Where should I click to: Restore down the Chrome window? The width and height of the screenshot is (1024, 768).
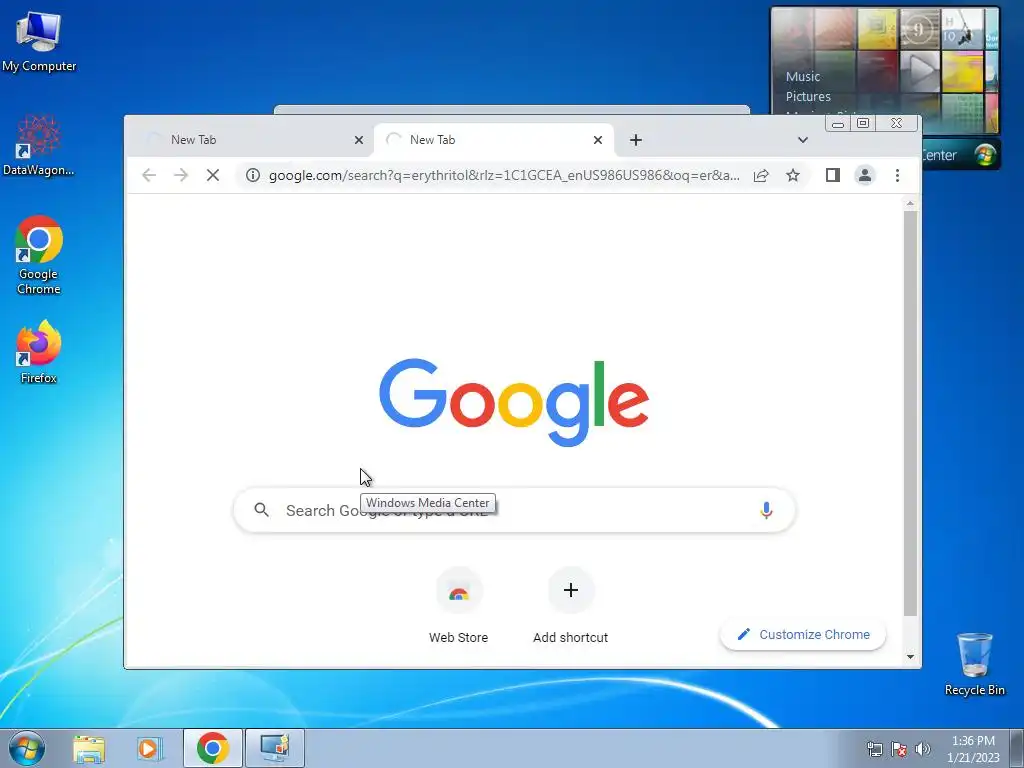tap(863, 123)
